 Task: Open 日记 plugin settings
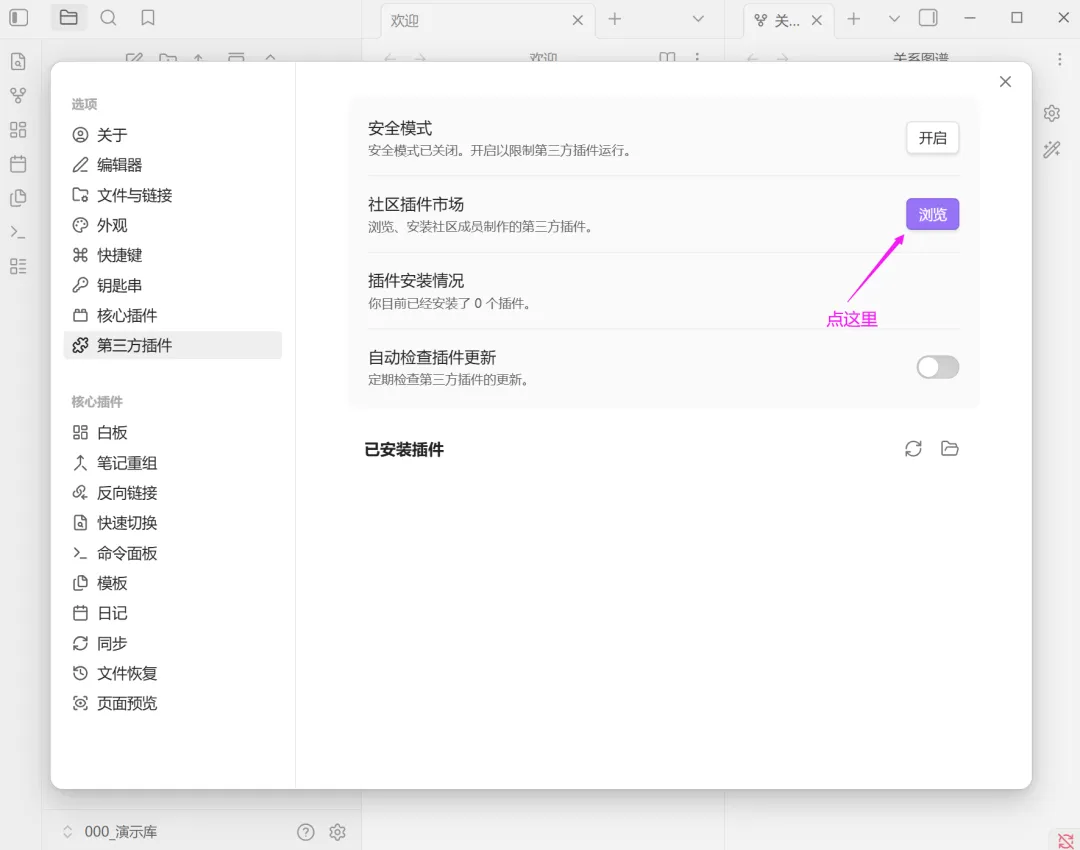click(172, 613)
